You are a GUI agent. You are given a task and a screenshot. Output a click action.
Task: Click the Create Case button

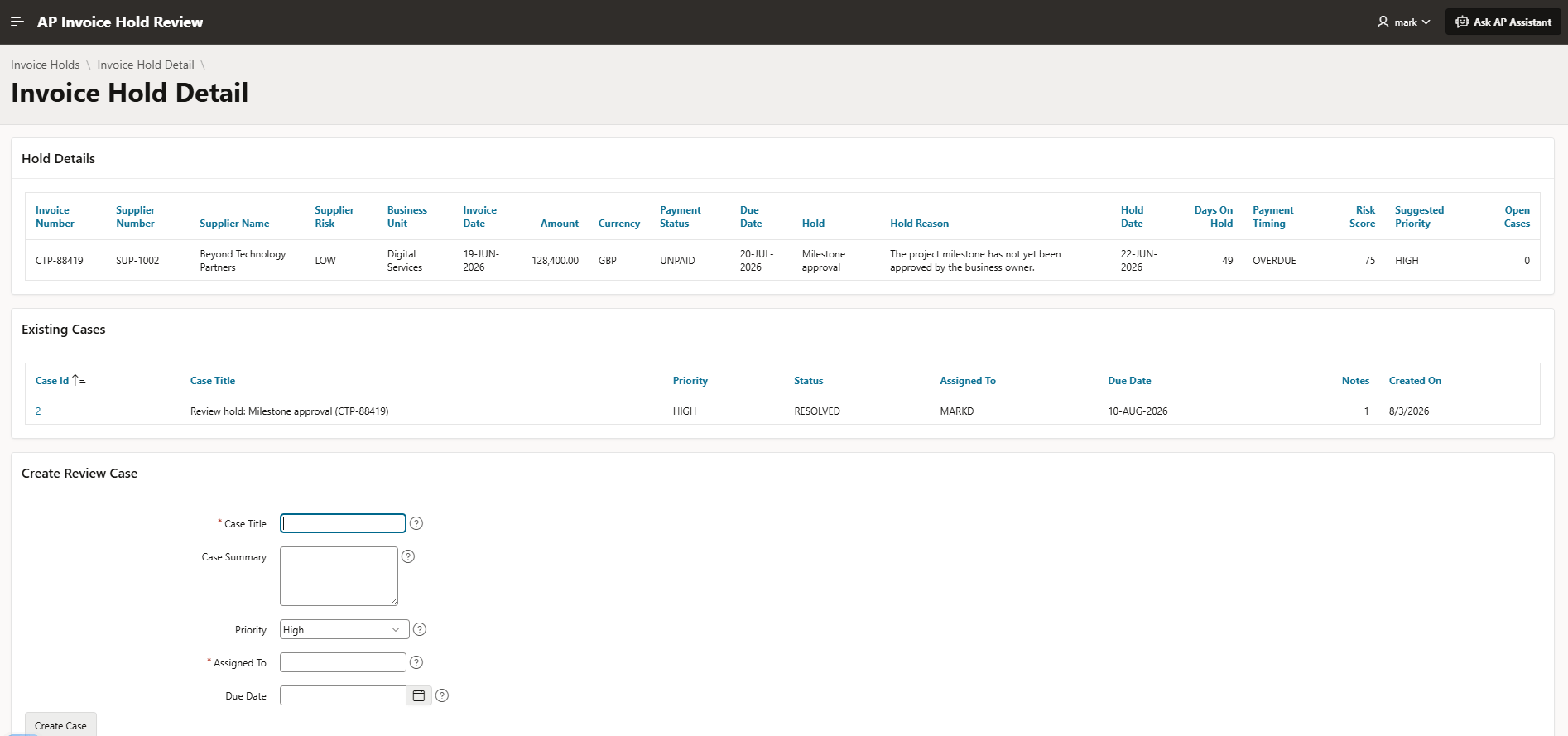[x=60, y=724]
